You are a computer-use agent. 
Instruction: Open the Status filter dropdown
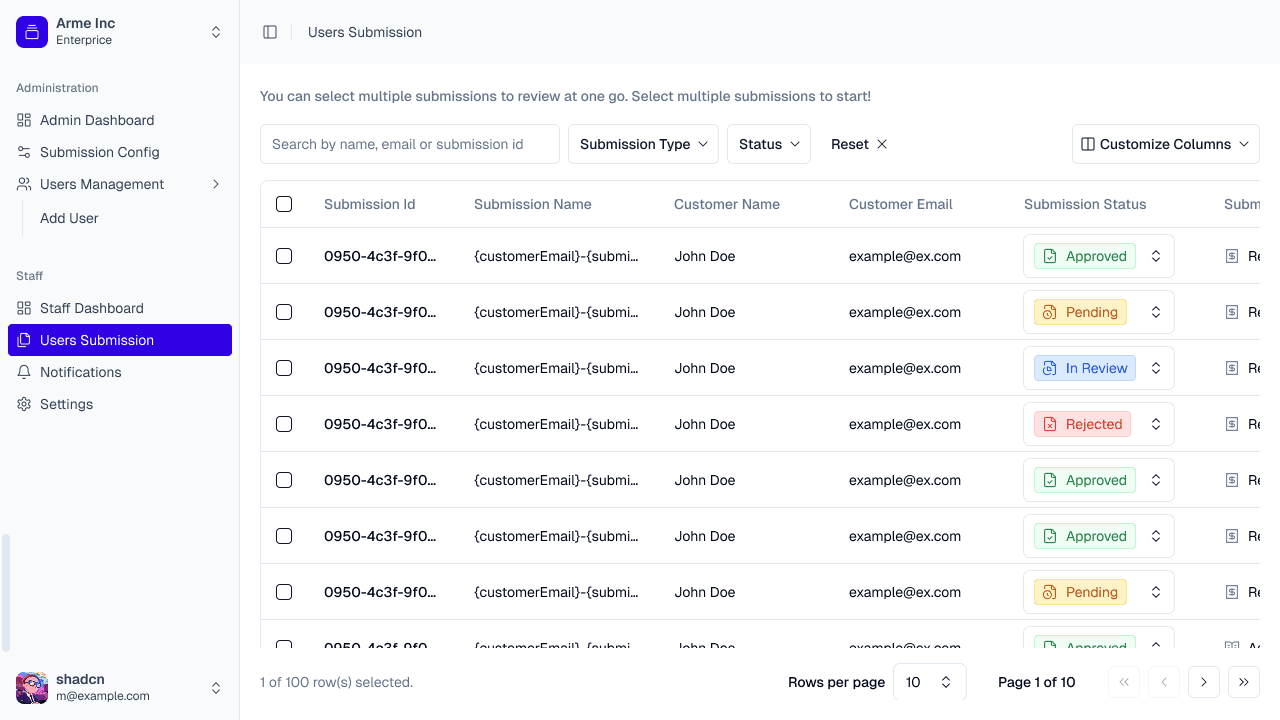coord(768,144)
